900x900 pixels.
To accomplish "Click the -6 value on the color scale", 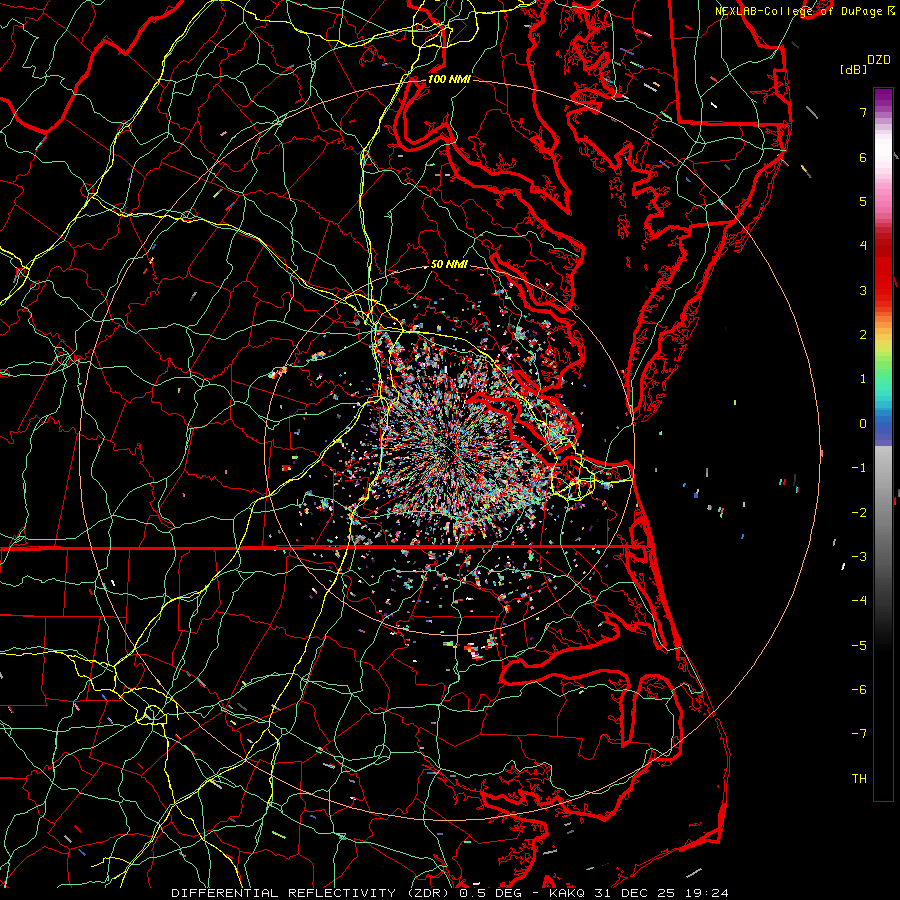I will pos(859,690).
